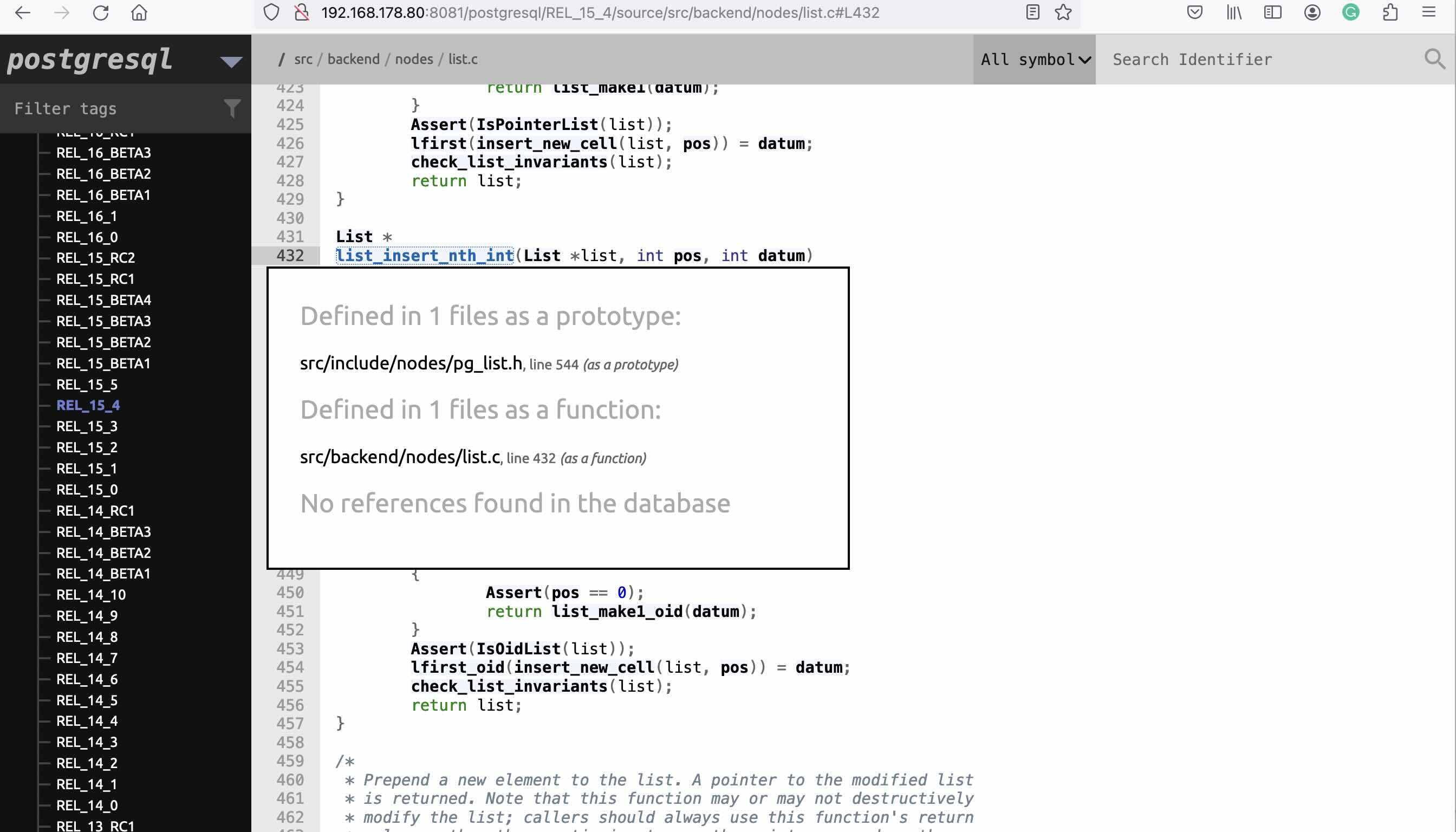Select tag REL_15_RC2
Viewport: 1456px width, 832px height.
tap(95, 258)
